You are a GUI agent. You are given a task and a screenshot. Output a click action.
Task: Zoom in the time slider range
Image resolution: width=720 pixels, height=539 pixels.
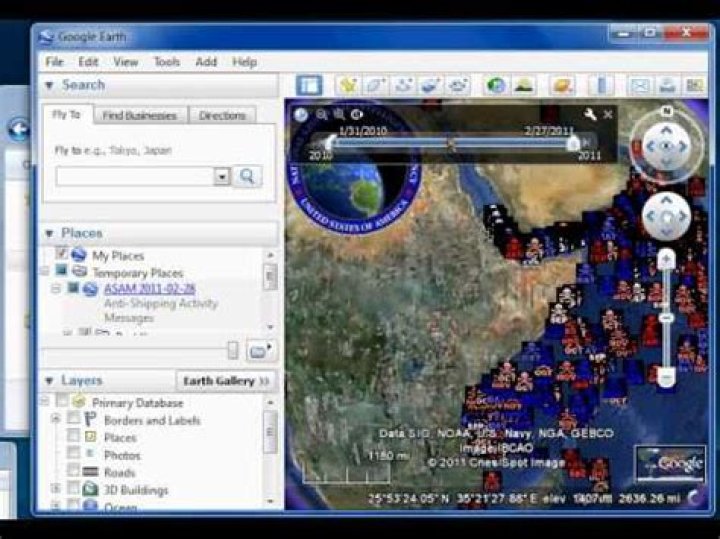(x=339, y=114)
